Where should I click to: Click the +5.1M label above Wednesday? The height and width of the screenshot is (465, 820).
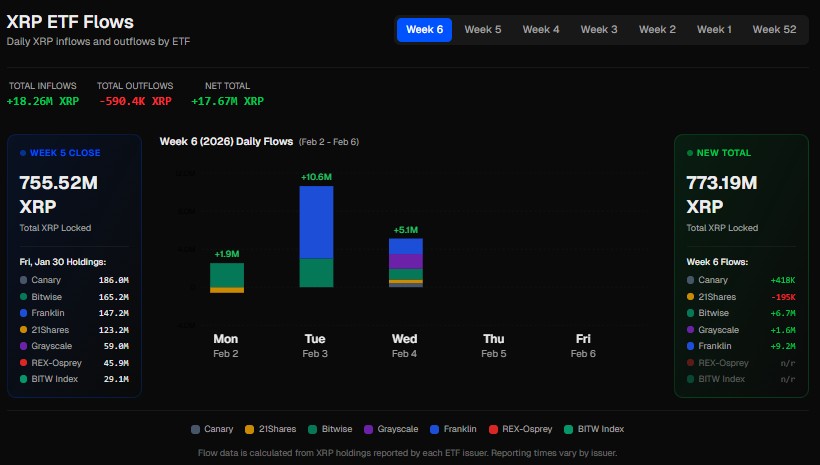click(x=406, y=230)
